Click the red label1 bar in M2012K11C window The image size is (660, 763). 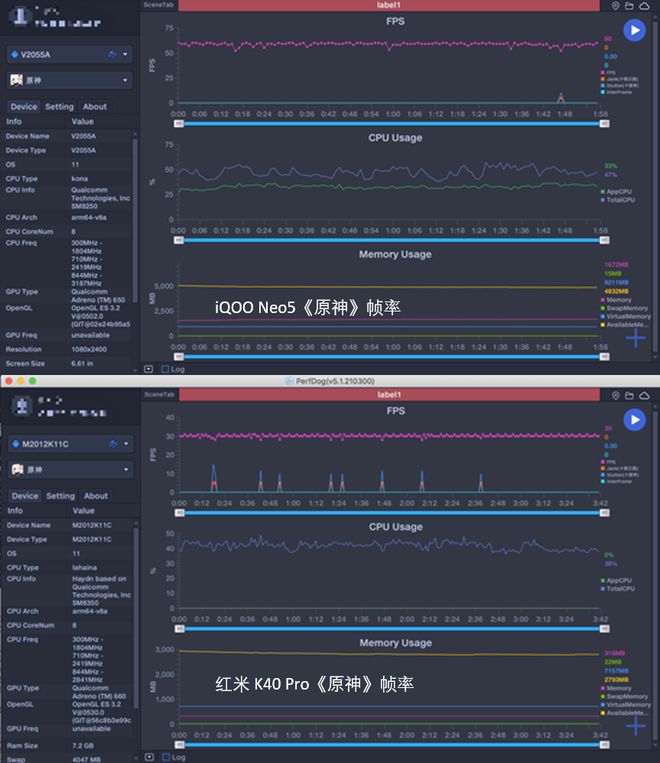tap(389, 395)
